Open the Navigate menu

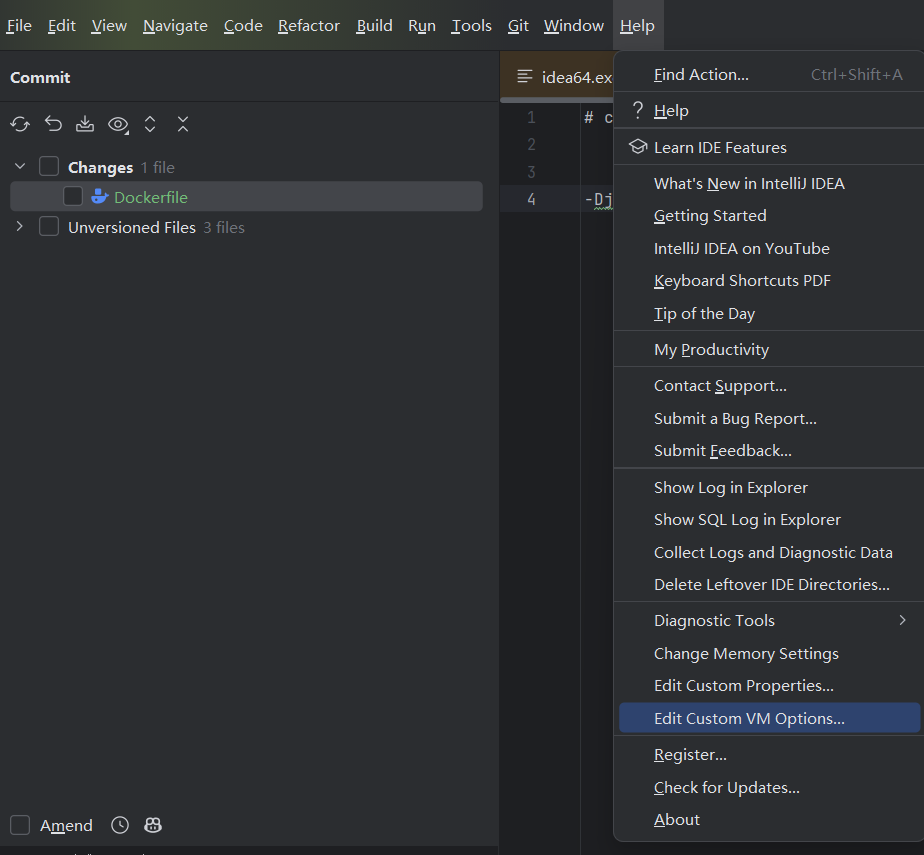click(x=175, y=26)
